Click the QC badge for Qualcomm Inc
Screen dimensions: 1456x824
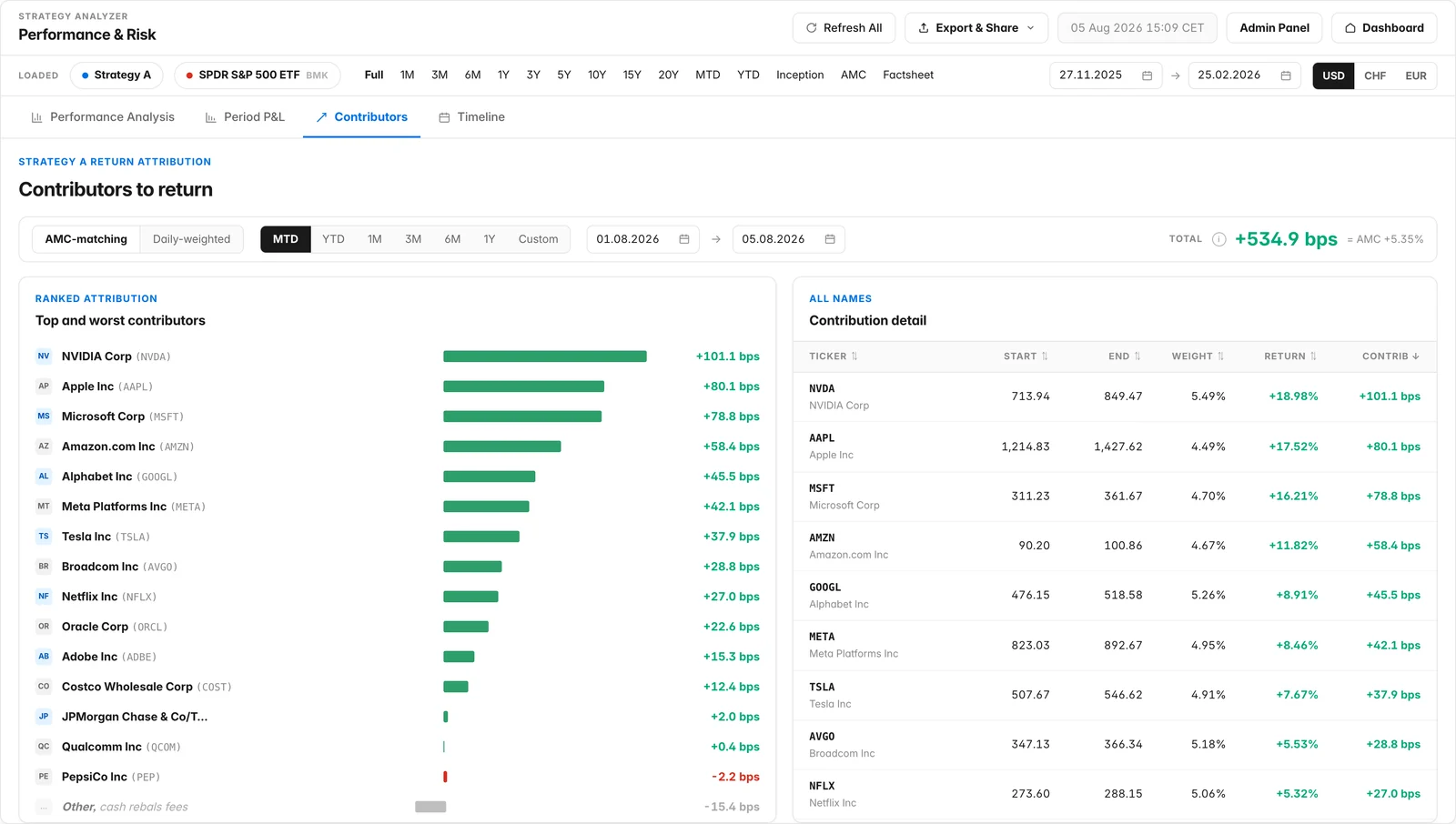44,747
